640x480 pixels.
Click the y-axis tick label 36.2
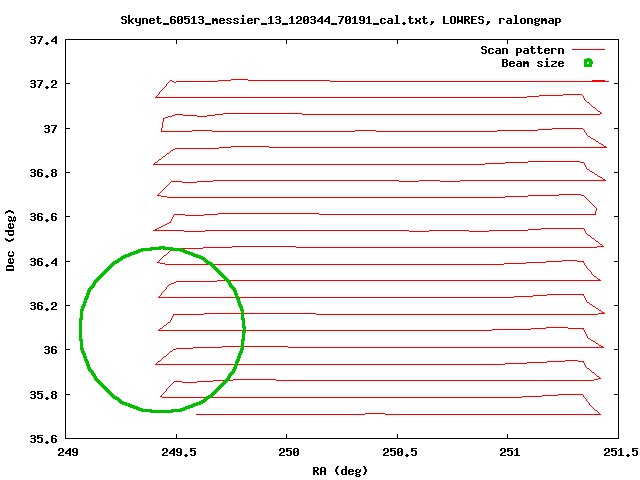pyautogui.click(x=43, y=306)
